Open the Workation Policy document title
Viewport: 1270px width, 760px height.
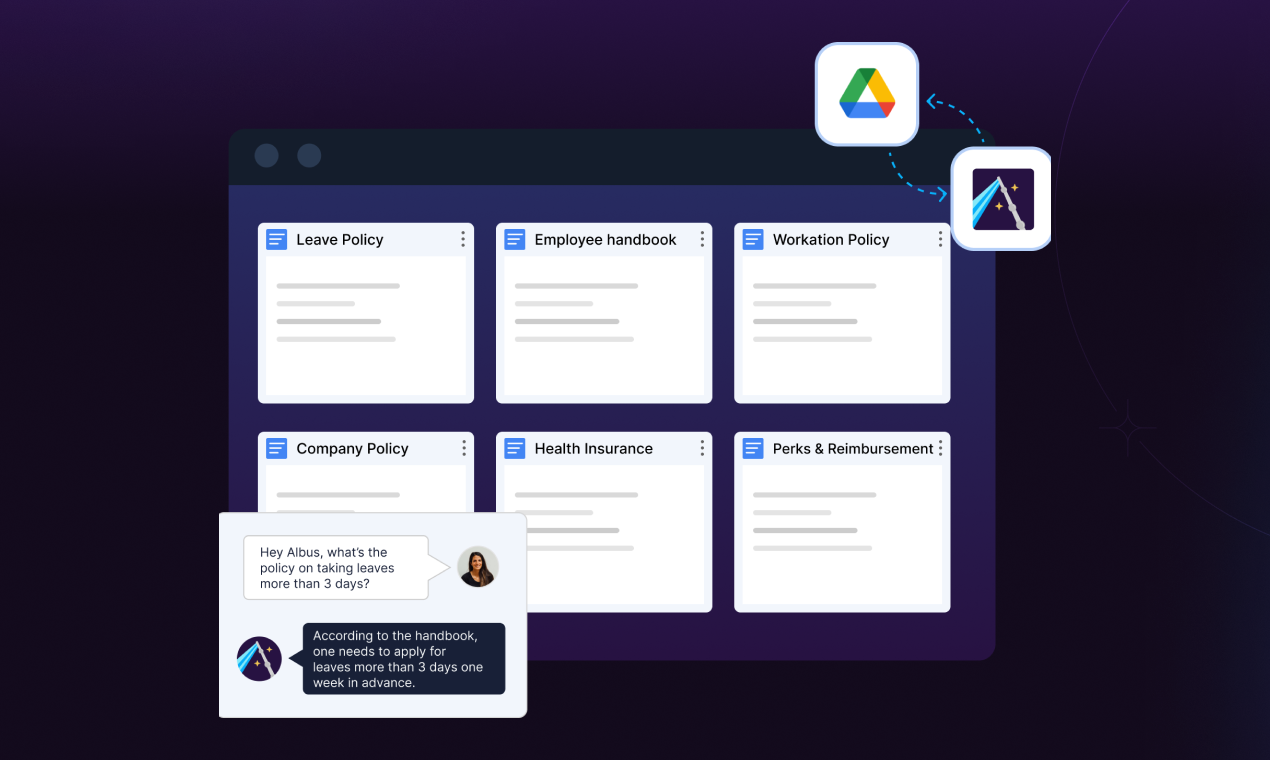(x=831, y=240)
